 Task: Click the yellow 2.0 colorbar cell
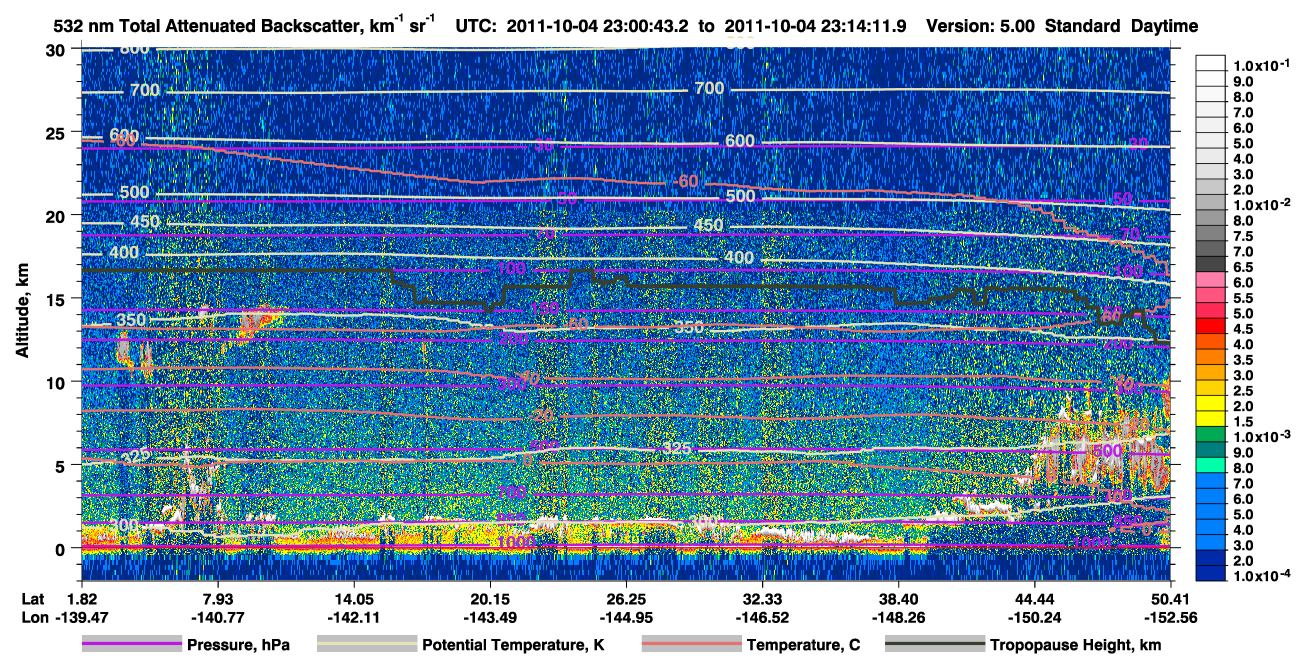[1211, 406]
